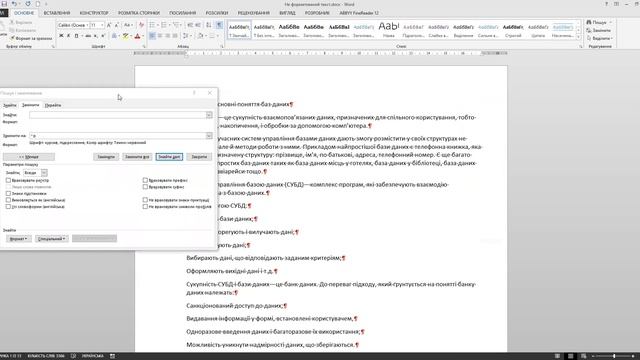Open the Формат dropdown button in dialog
This screenshot has width=640, height=360.
[18, 239]
